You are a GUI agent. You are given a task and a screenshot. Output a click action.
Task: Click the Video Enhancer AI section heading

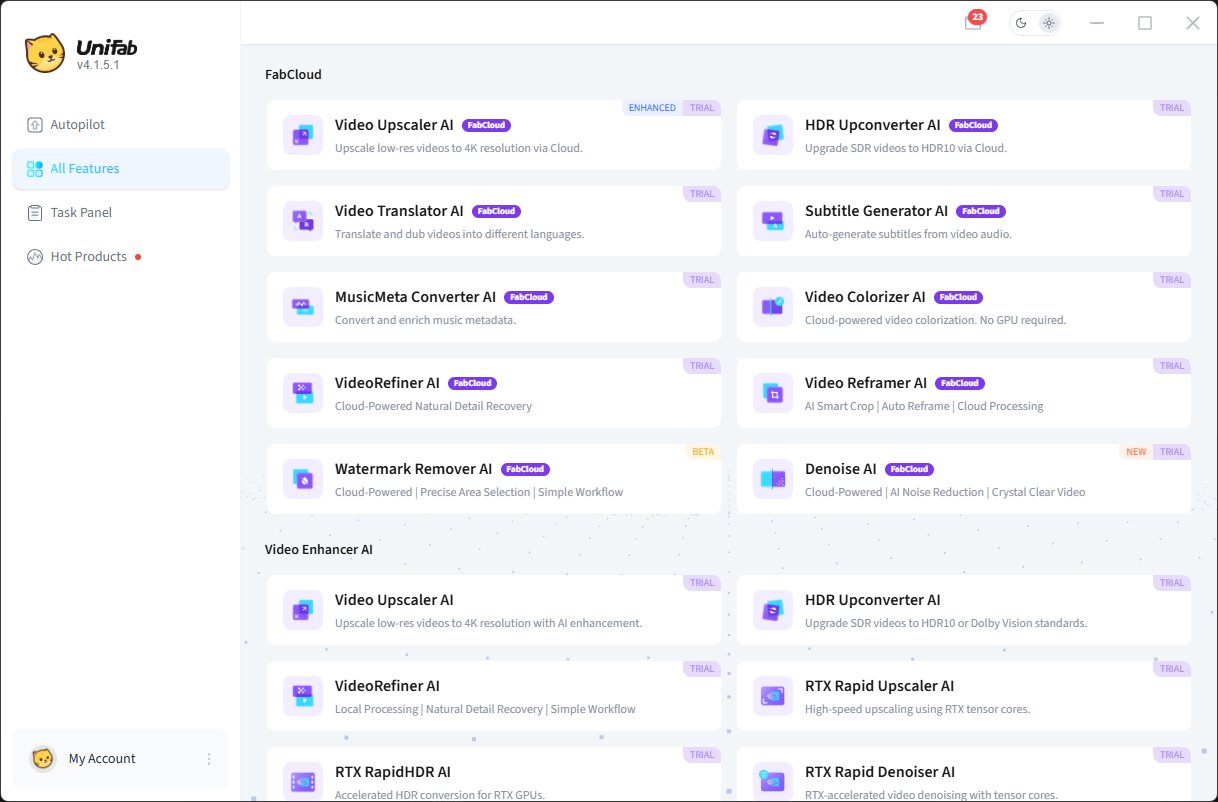click(x=319, y=550)
